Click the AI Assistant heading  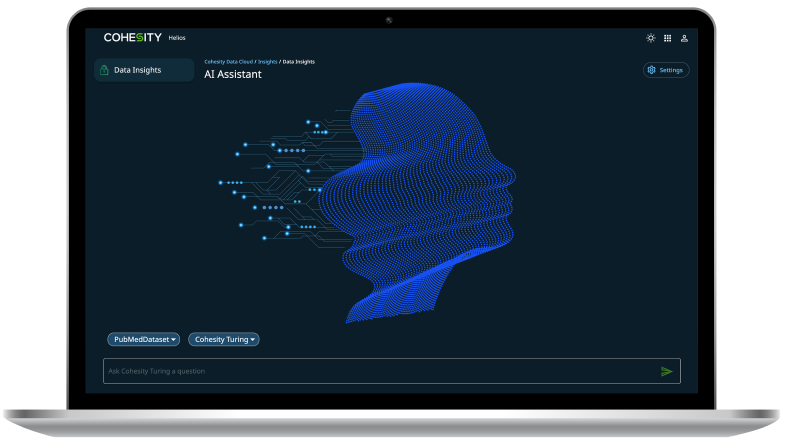[x=233, y=74]
